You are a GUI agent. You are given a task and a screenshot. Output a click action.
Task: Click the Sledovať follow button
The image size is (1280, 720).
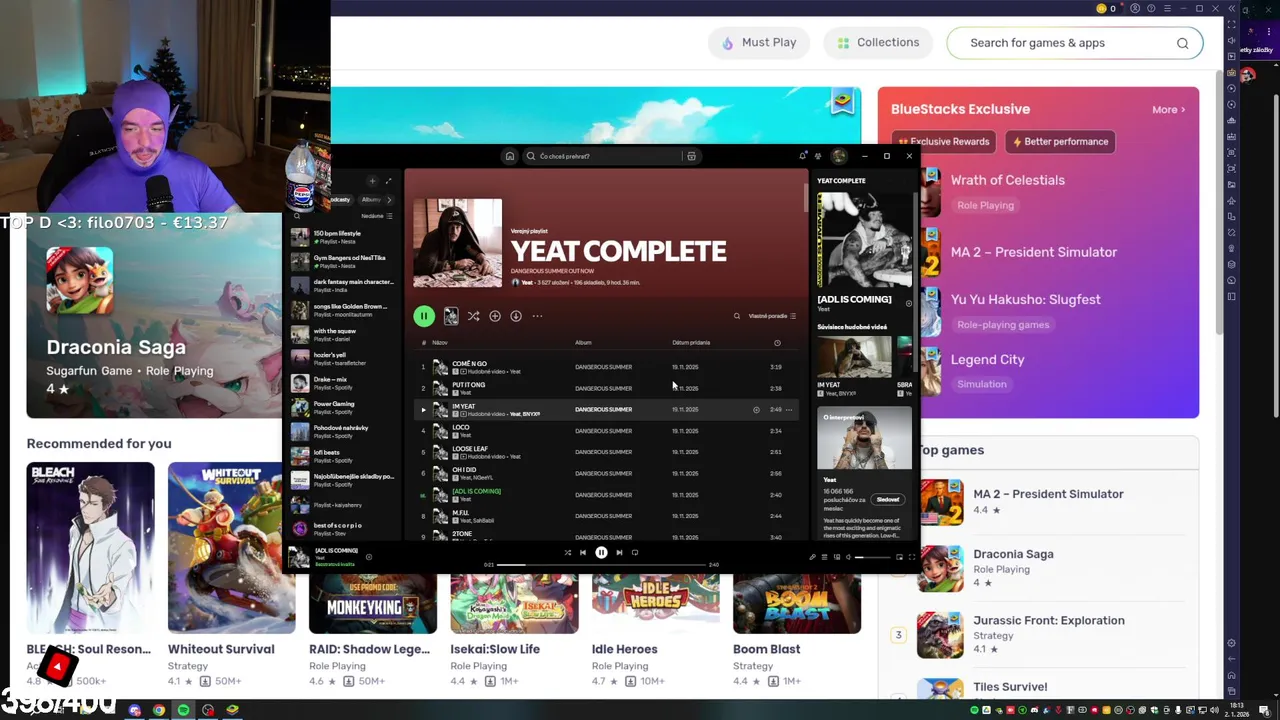click(888, 499)
